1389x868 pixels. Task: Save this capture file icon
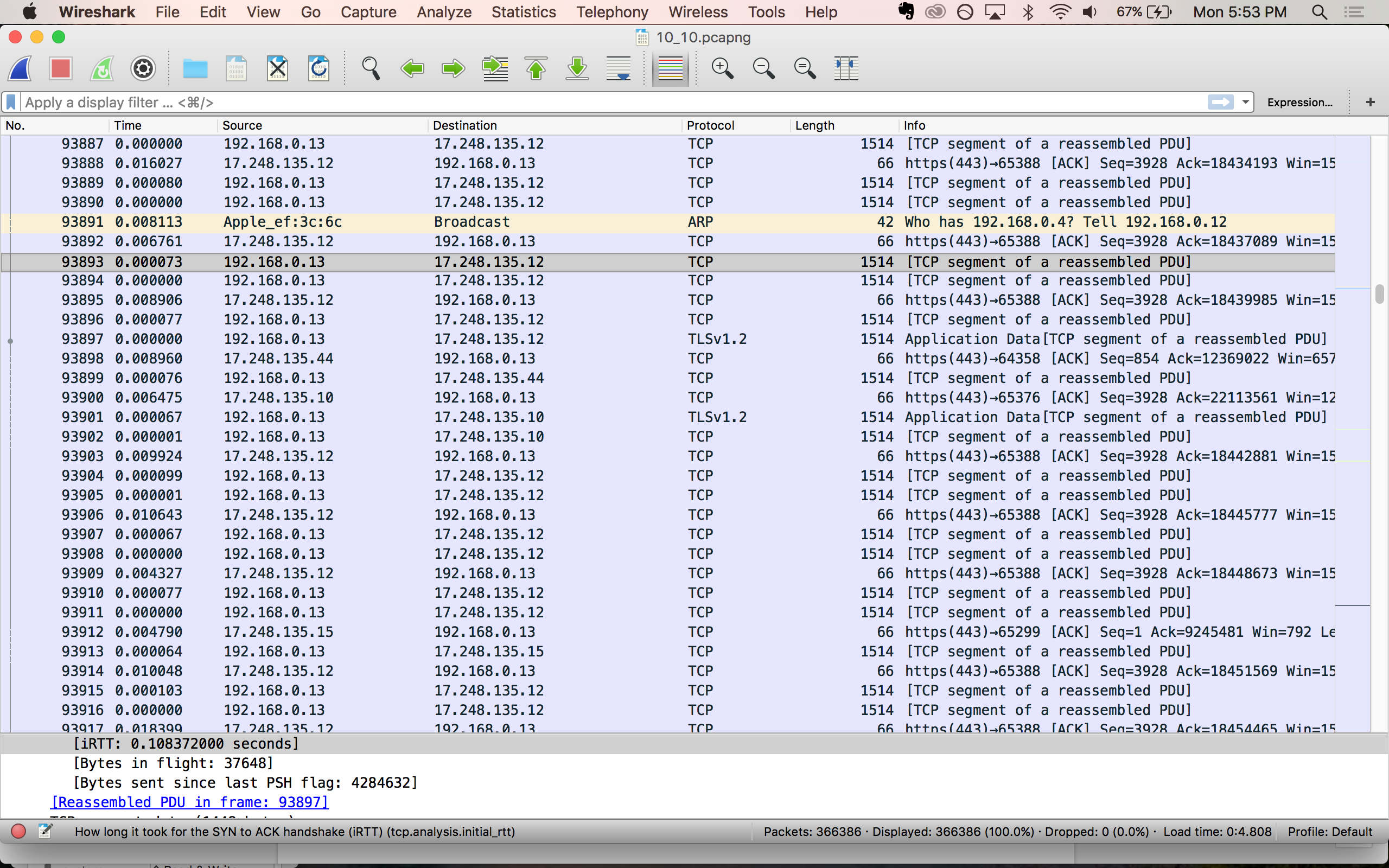pyautogui.click(x=236, y=69)
